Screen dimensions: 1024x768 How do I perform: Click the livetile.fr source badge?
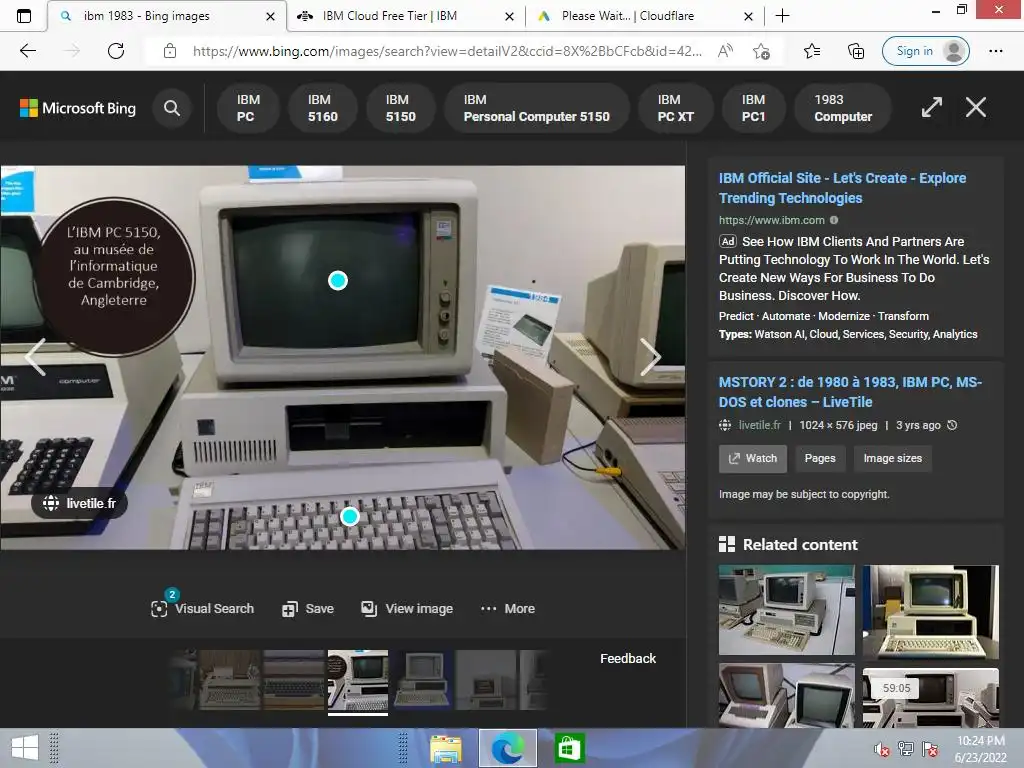(80, 504)
